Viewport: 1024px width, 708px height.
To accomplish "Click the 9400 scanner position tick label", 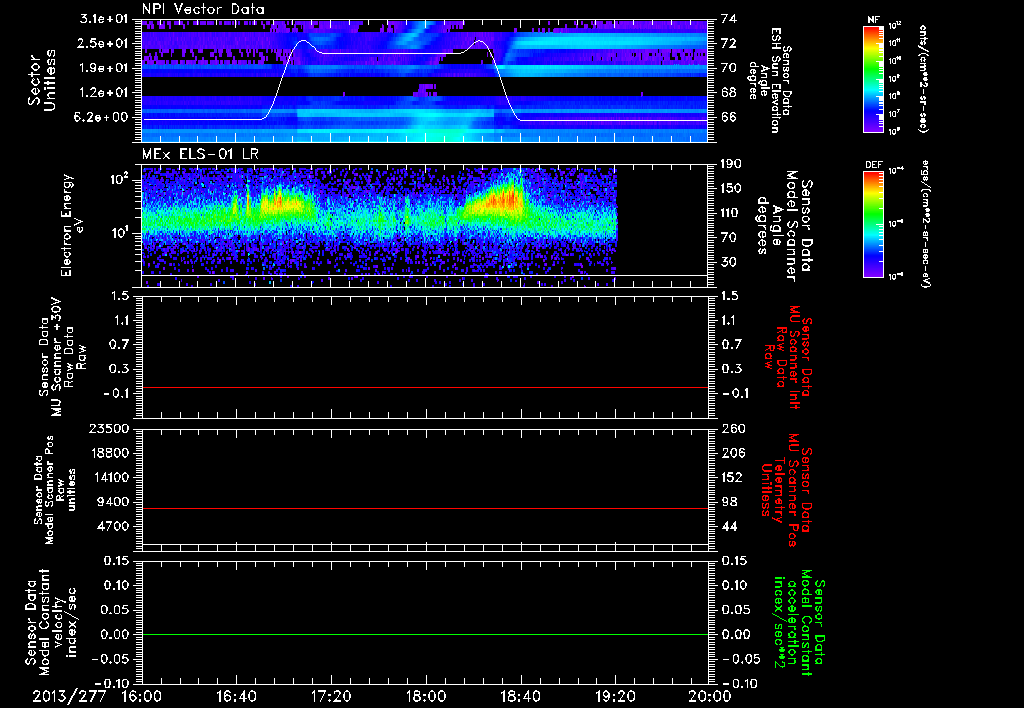I will [x=112, y=502].
